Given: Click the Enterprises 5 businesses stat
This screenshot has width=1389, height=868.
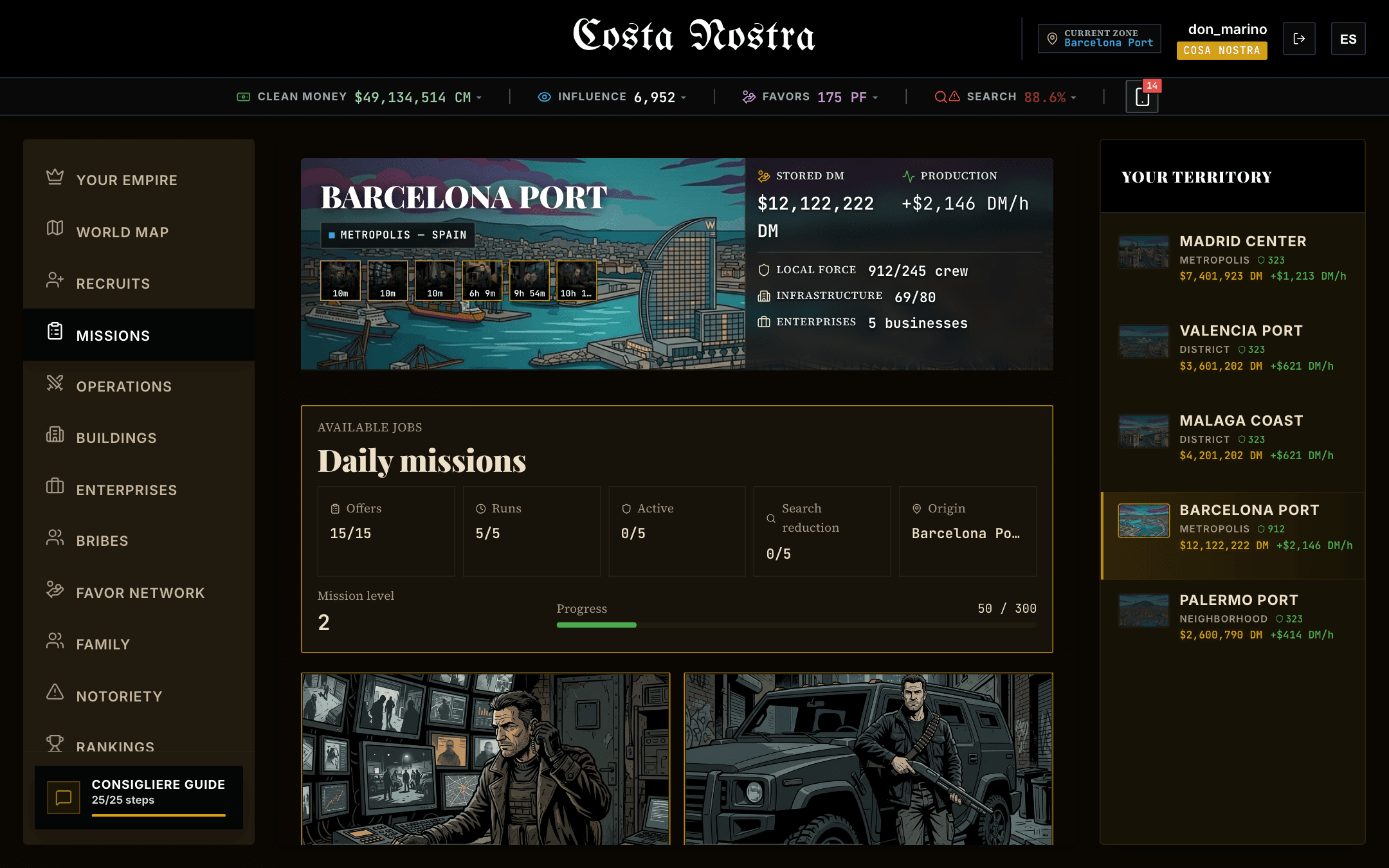Looking at the screenshot, I should point(863,323).
